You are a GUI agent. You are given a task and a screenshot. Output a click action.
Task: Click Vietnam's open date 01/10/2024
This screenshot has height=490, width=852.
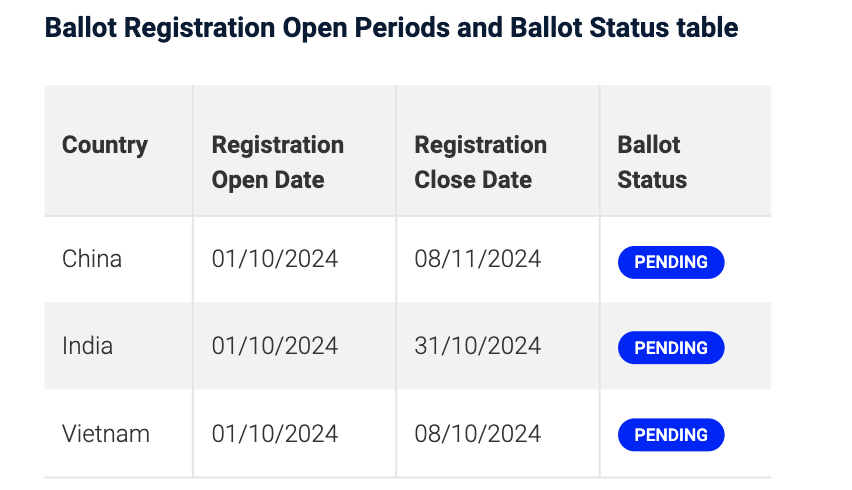tap(275, 434)
